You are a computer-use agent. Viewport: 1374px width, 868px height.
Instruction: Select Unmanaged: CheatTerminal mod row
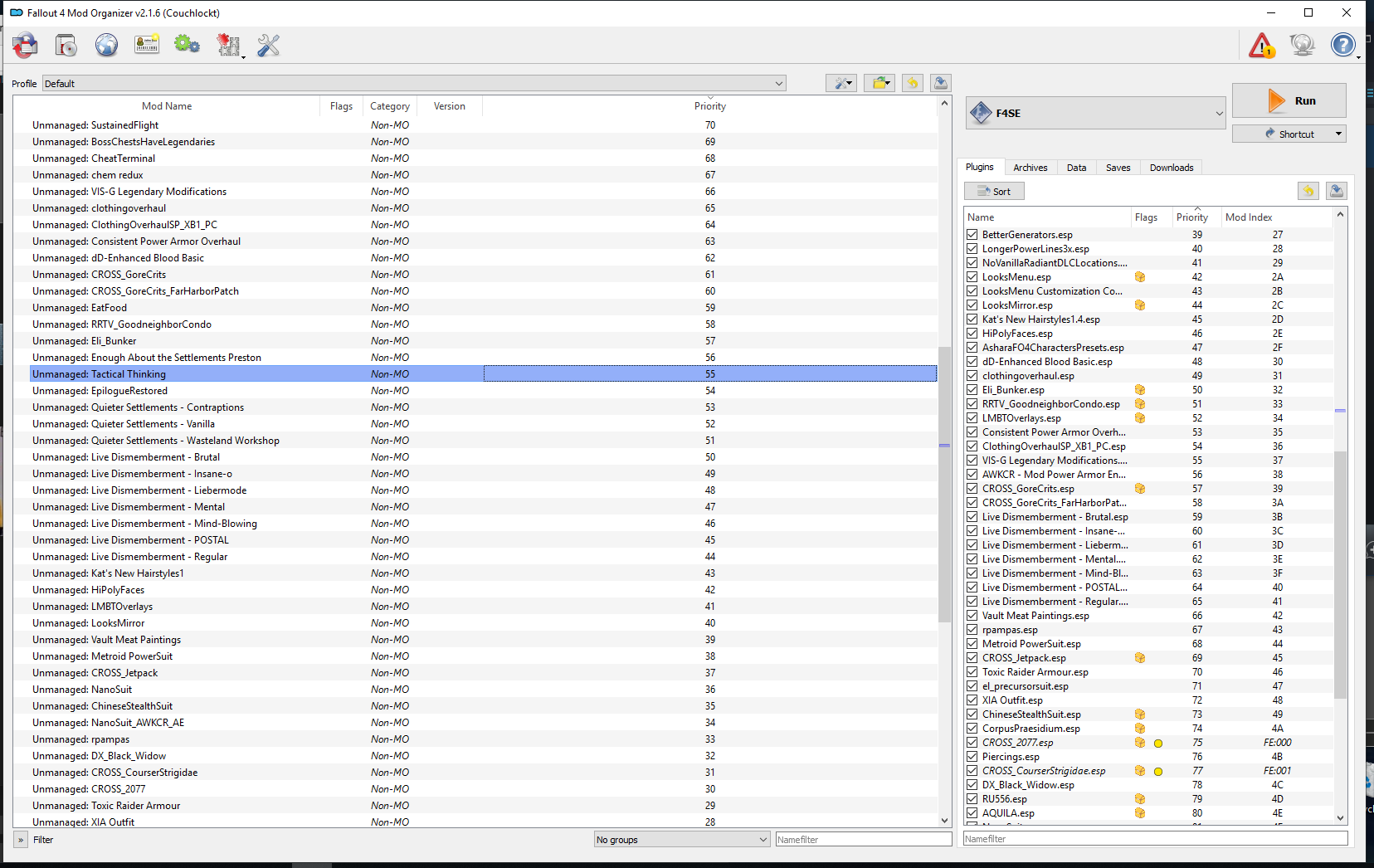click(x=483, y=158)
